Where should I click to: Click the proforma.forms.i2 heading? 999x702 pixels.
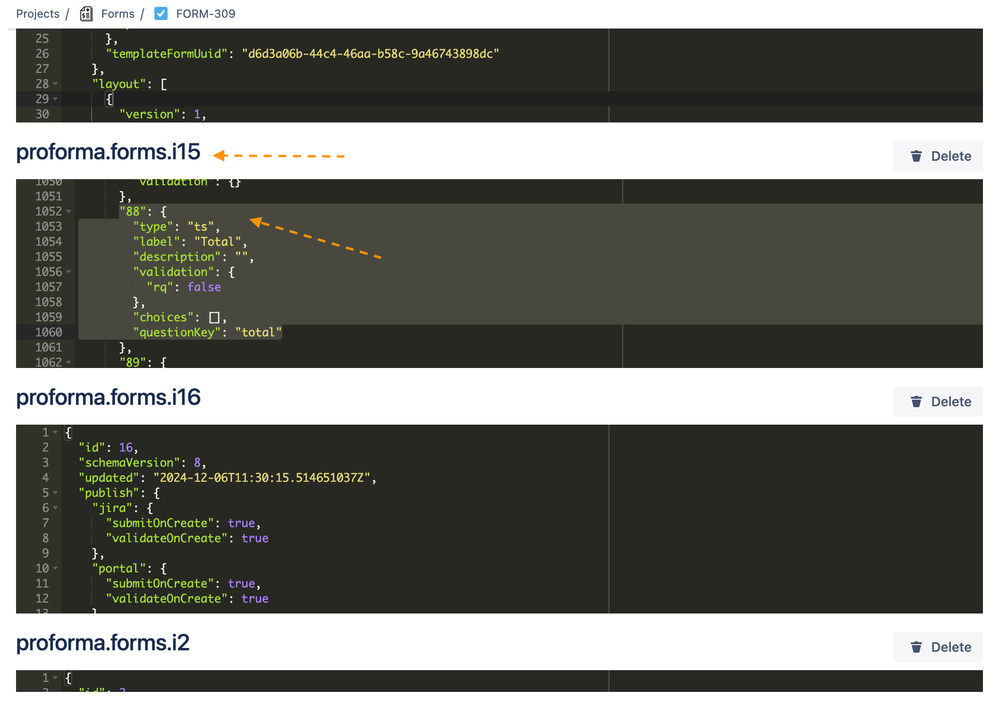coord(103,643)
